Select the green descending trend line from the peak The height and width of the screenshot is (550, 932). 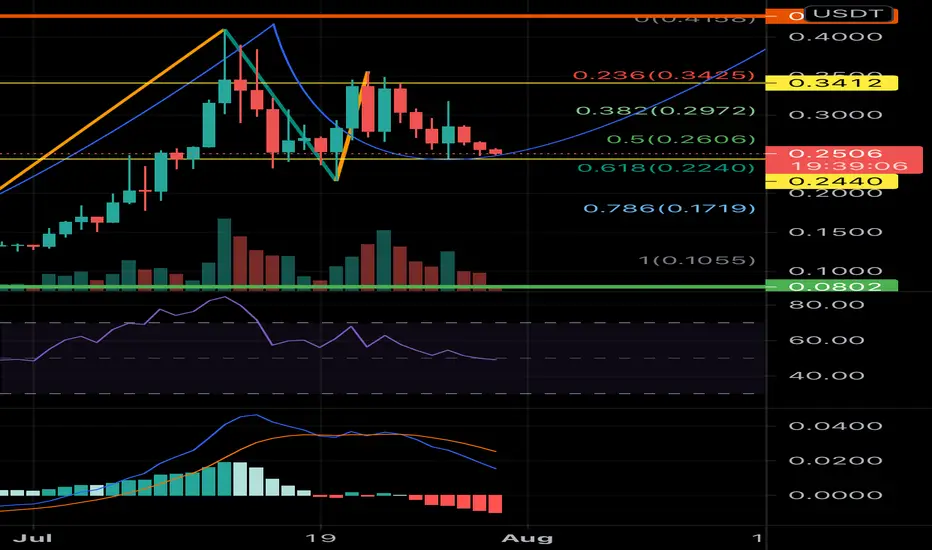click(x=279, y=104)
